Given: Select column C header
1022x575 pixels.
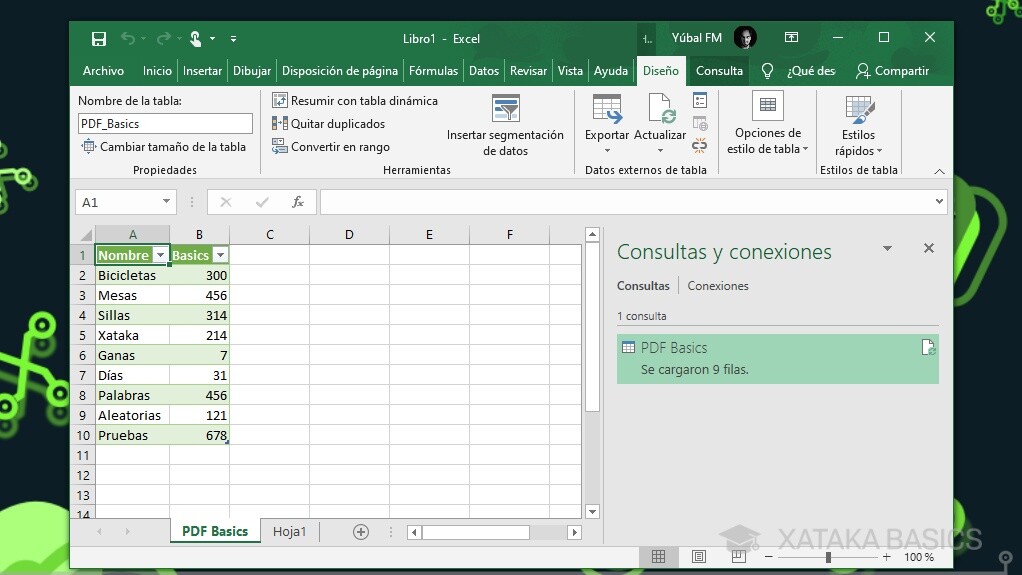Looking at the screenshot, I should 269,234.
